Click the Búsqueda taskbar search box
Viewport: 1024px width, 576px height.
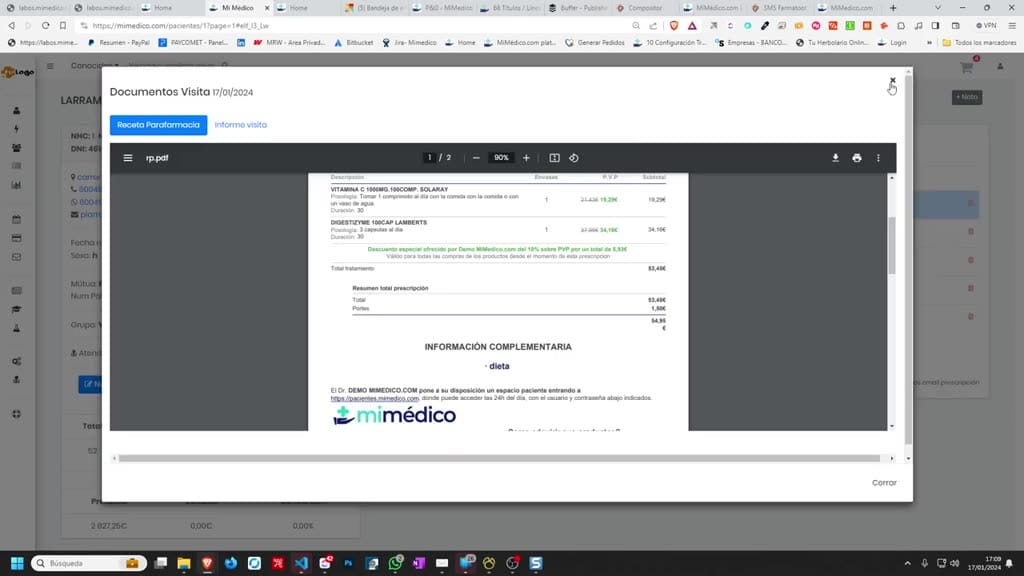pyautogui.click(x=88, y=563)
